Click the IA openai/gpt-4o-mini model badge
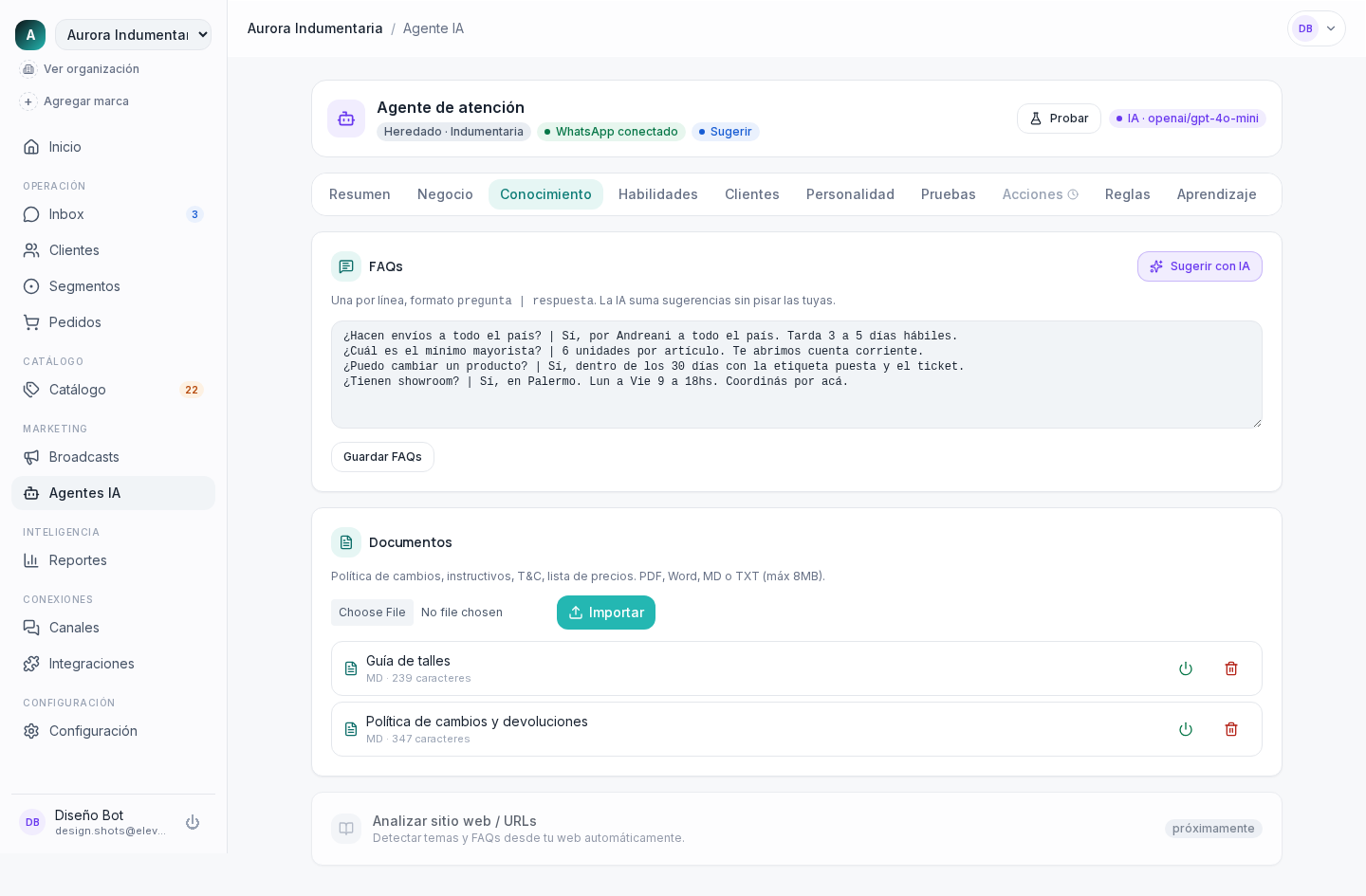1366x896 pixels. (x=1188, y=119)
